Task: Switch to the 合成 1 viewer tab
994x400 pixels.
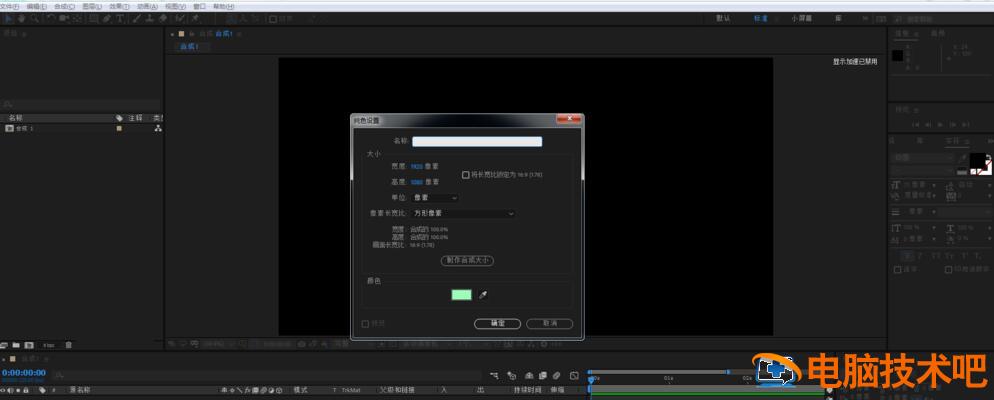Action: click(x=189, y=47)
